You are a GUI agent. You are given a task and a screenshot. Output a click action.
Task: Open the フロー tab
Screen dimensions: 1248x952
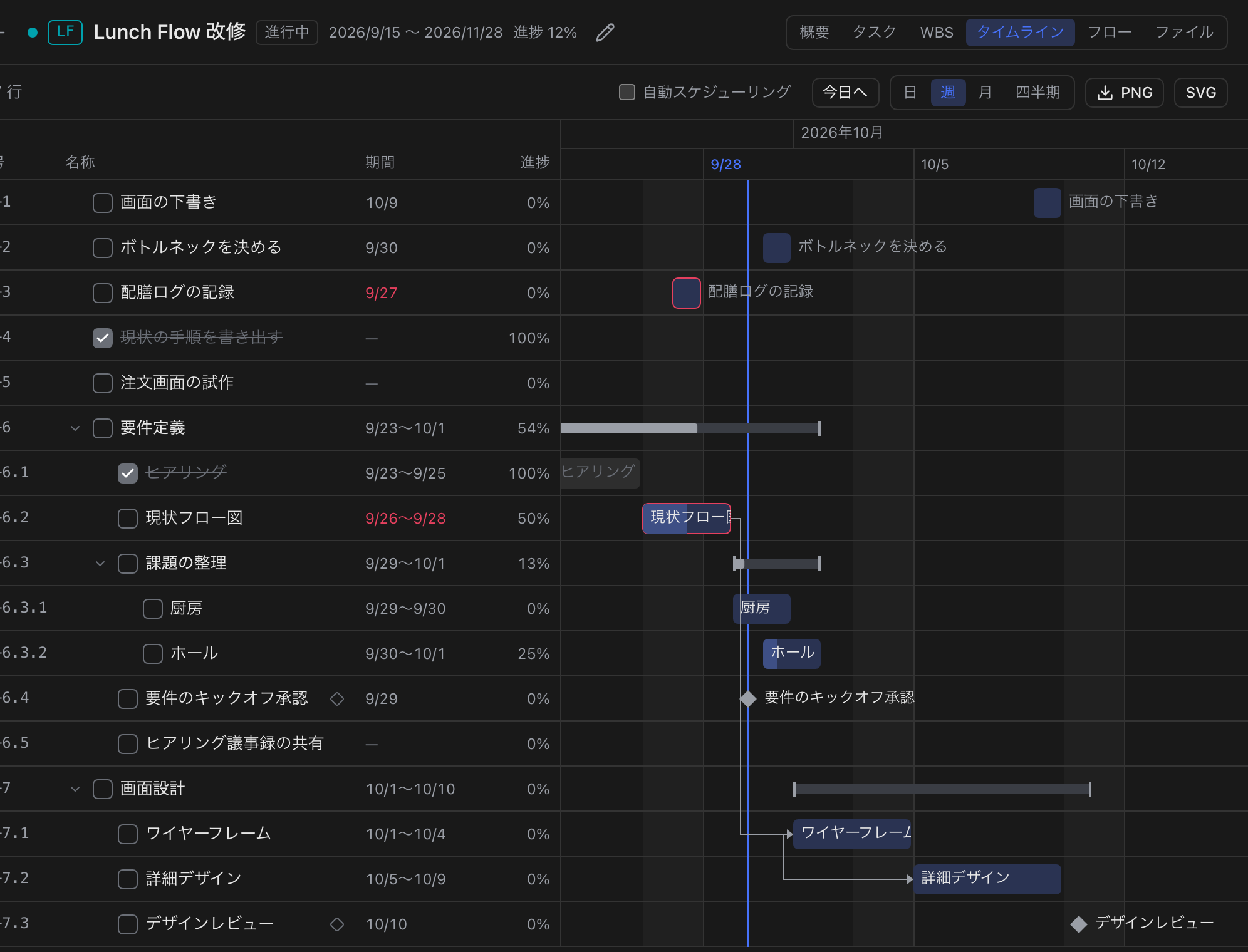click(1110, 33)
